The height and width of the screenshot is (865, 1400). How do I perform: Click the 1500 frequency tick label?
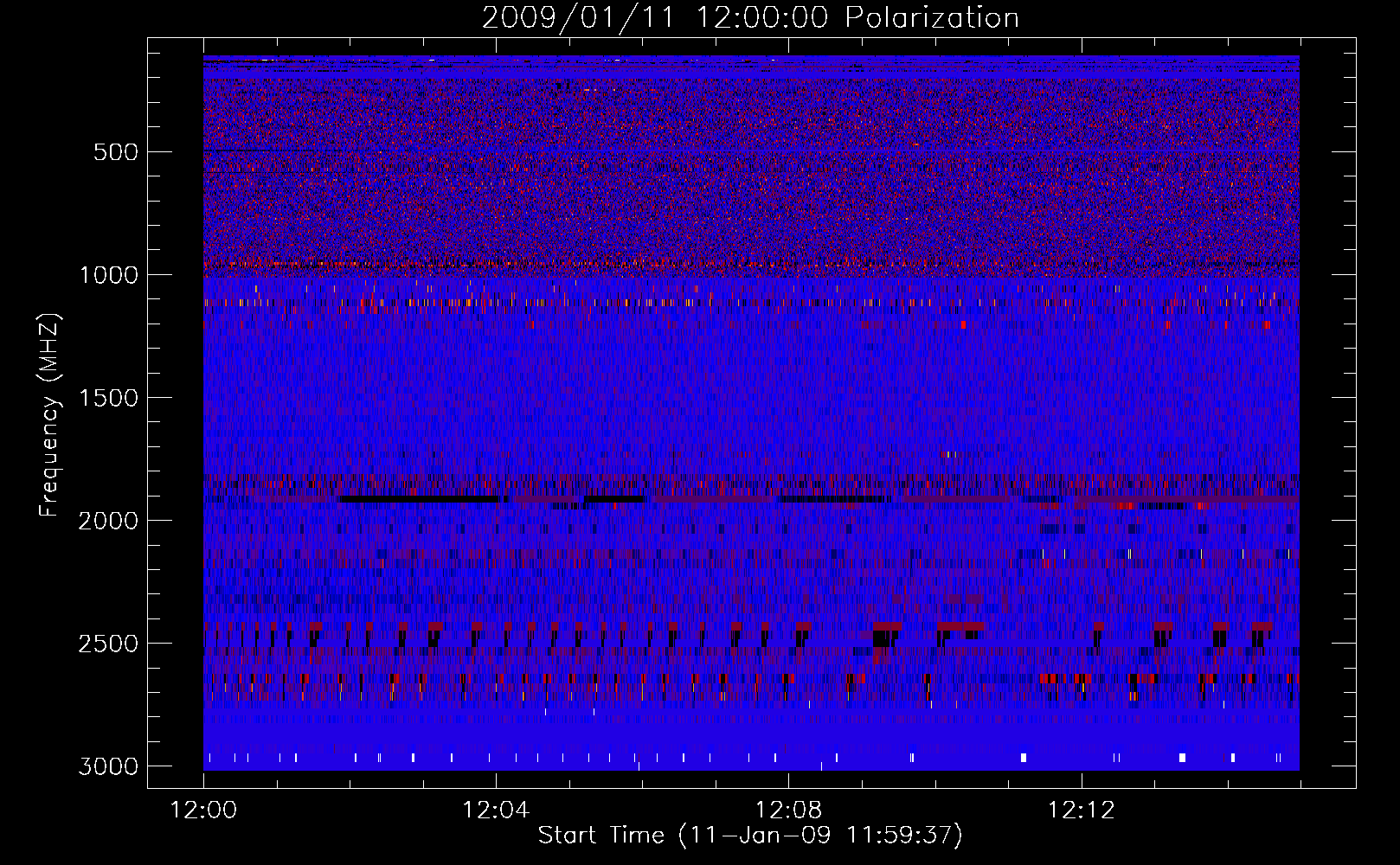(108, 398)
